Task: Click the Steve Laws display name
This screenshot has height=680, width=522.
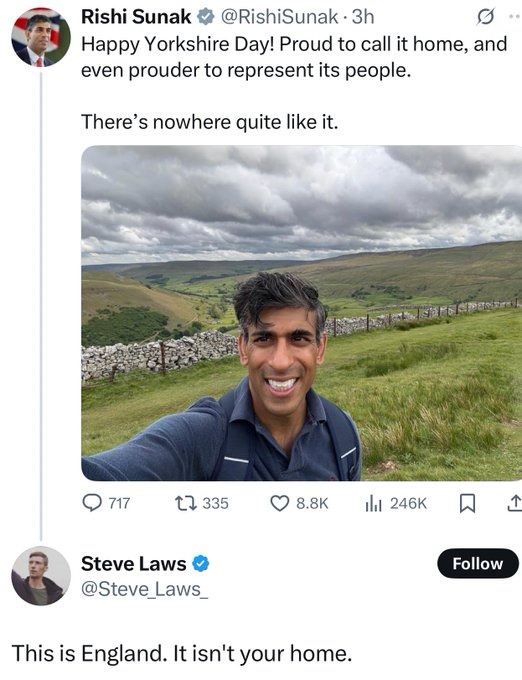Action: pyautogui.click(x=134, y=563)
